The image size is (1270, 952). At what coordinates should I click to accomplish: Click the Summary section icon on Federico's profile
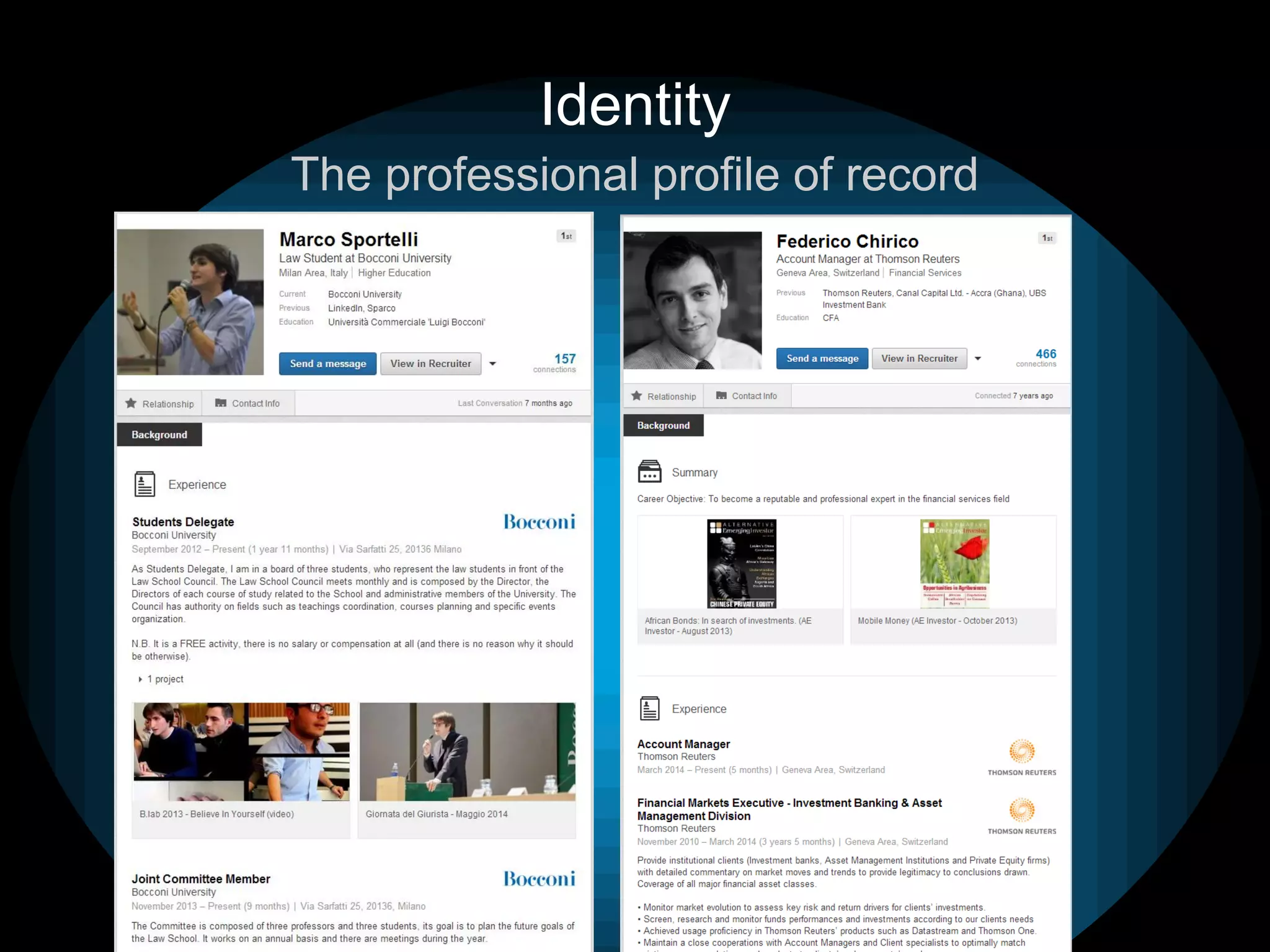coord(650,472)
